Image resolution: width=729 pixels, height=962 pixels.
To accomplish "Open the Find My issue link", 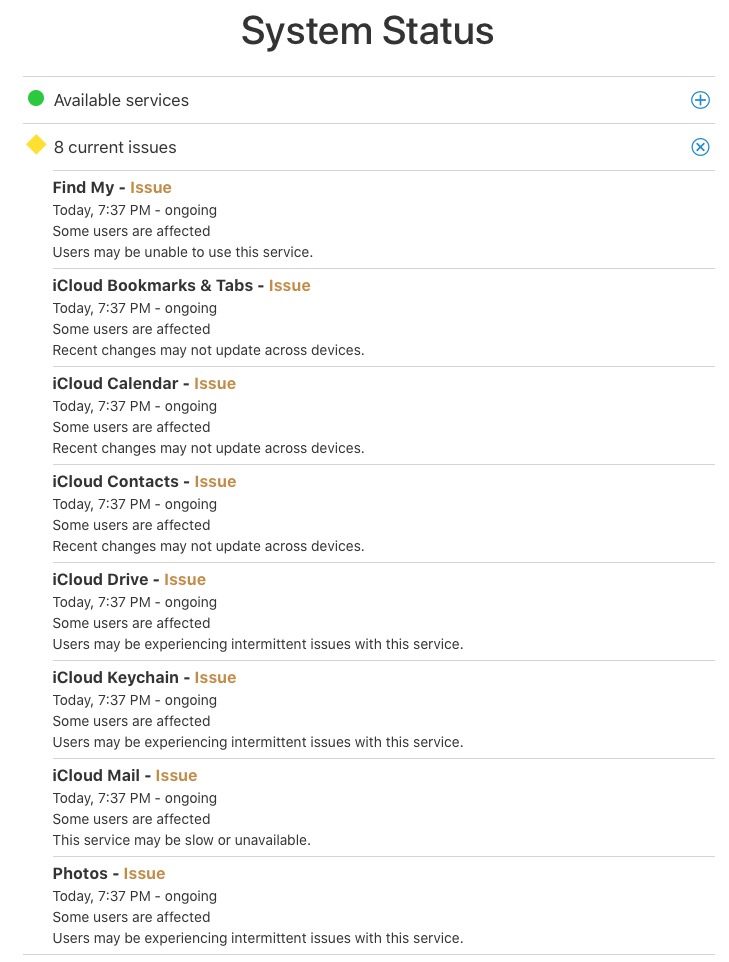I will [151, 187].
